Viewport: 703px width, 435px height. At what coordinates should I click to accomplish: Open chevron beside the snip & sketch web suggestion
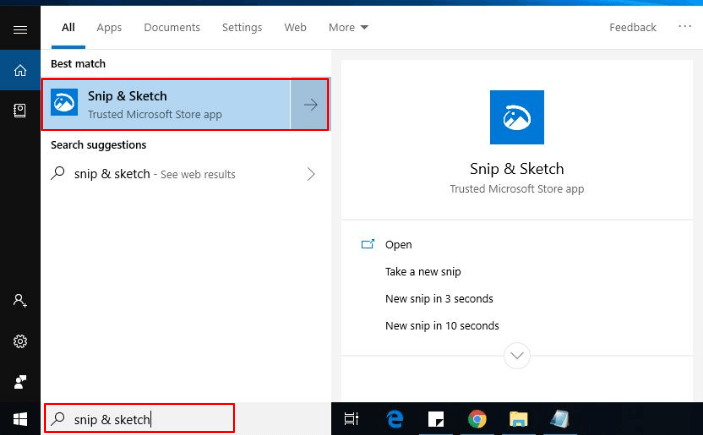311,174
